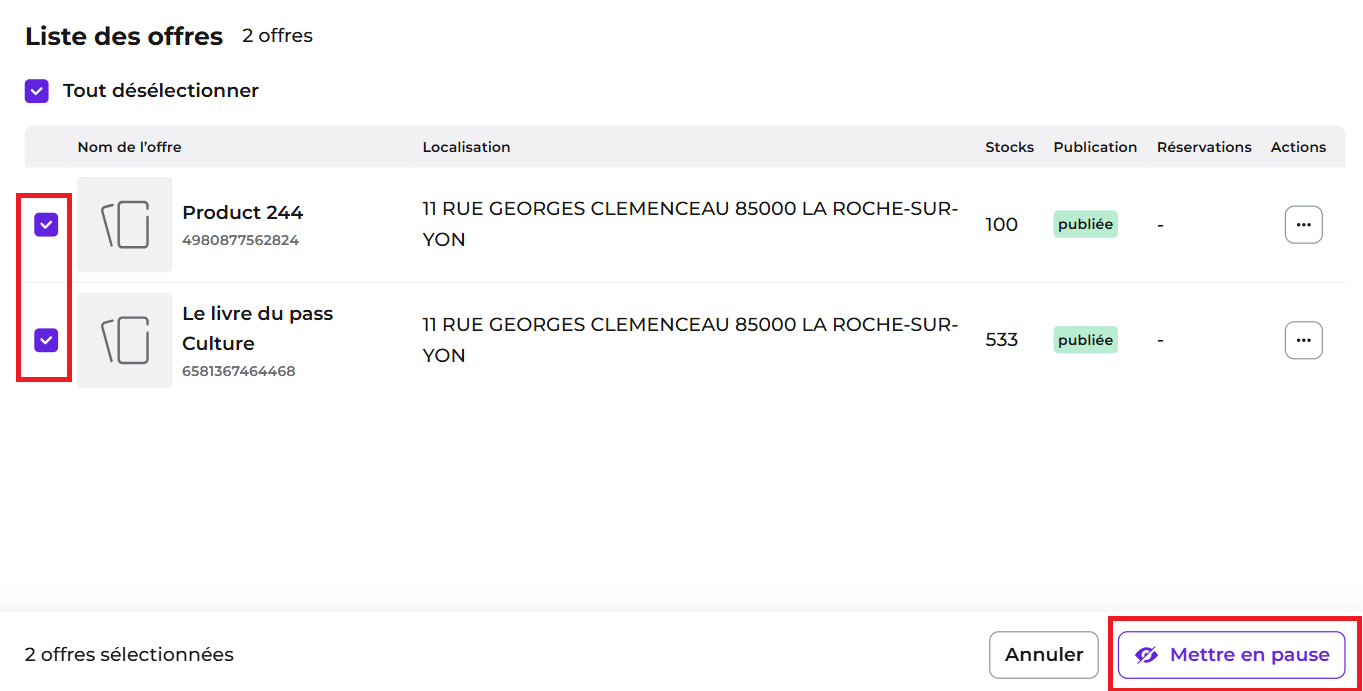This screenshot has height=691, width=1363.
Task: Click the Mettre en pause button
Action: [x=1231, y=655]
